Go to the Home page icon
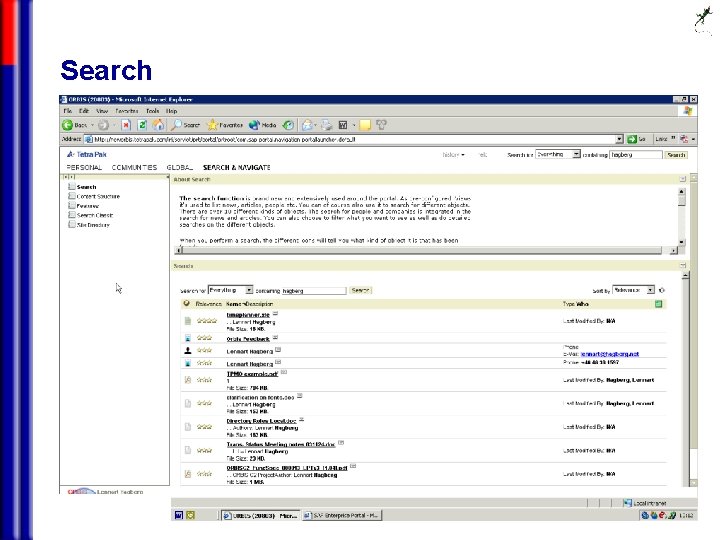This screenshot has height=540, width=720. point(158,125)
